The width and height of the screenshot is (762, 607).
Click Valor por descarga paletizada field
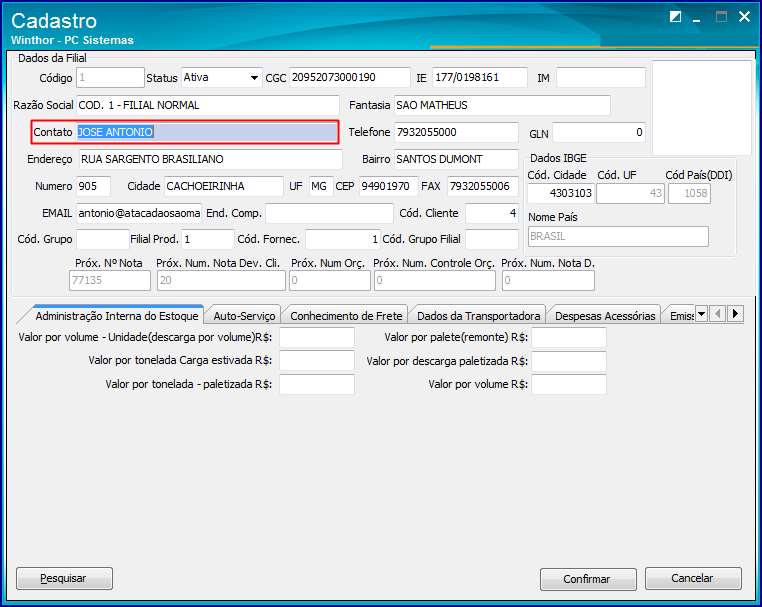tap(569, 362)
